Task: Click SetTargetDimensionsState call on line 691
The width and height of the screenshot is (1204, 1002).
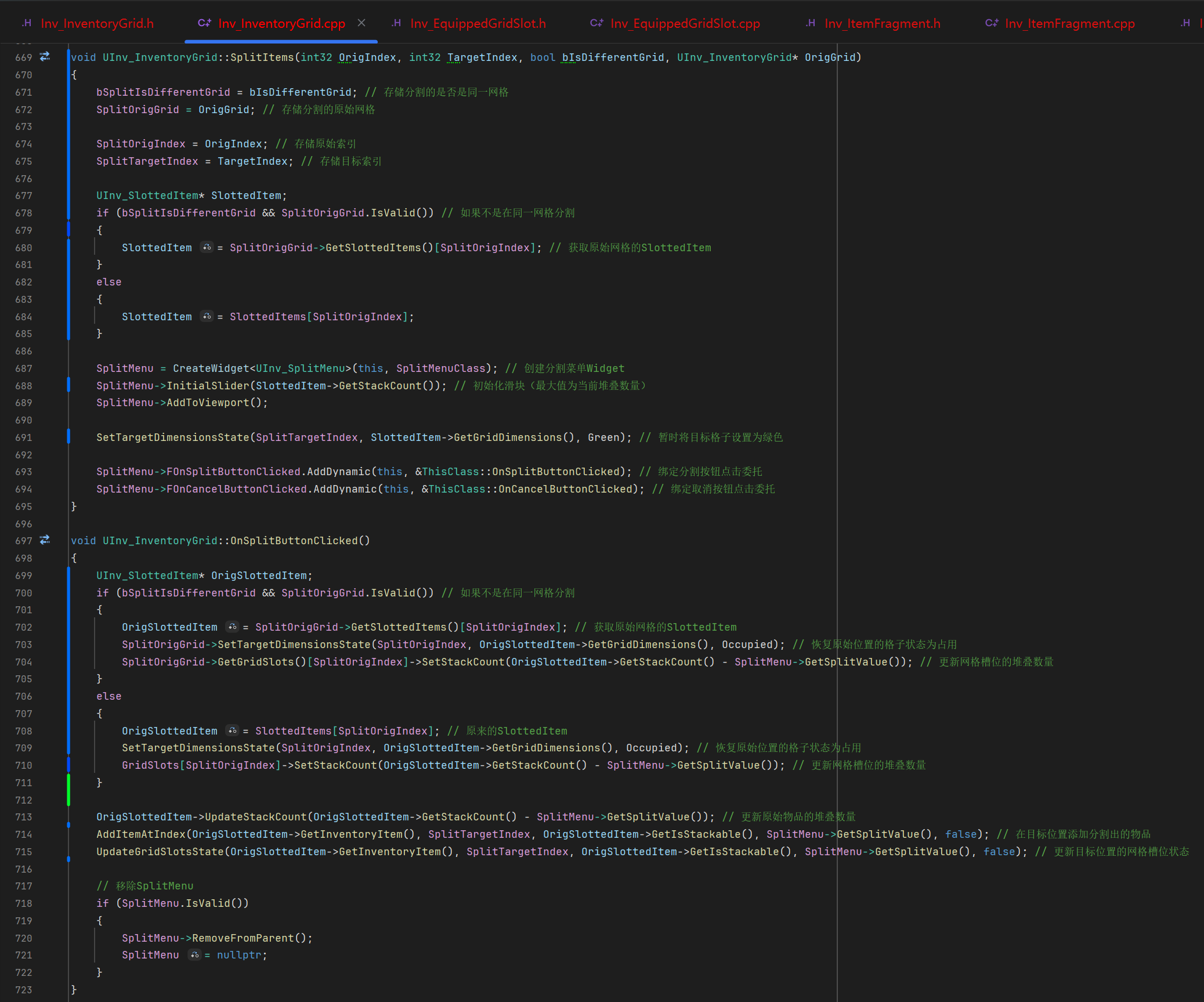Action: 172,437
